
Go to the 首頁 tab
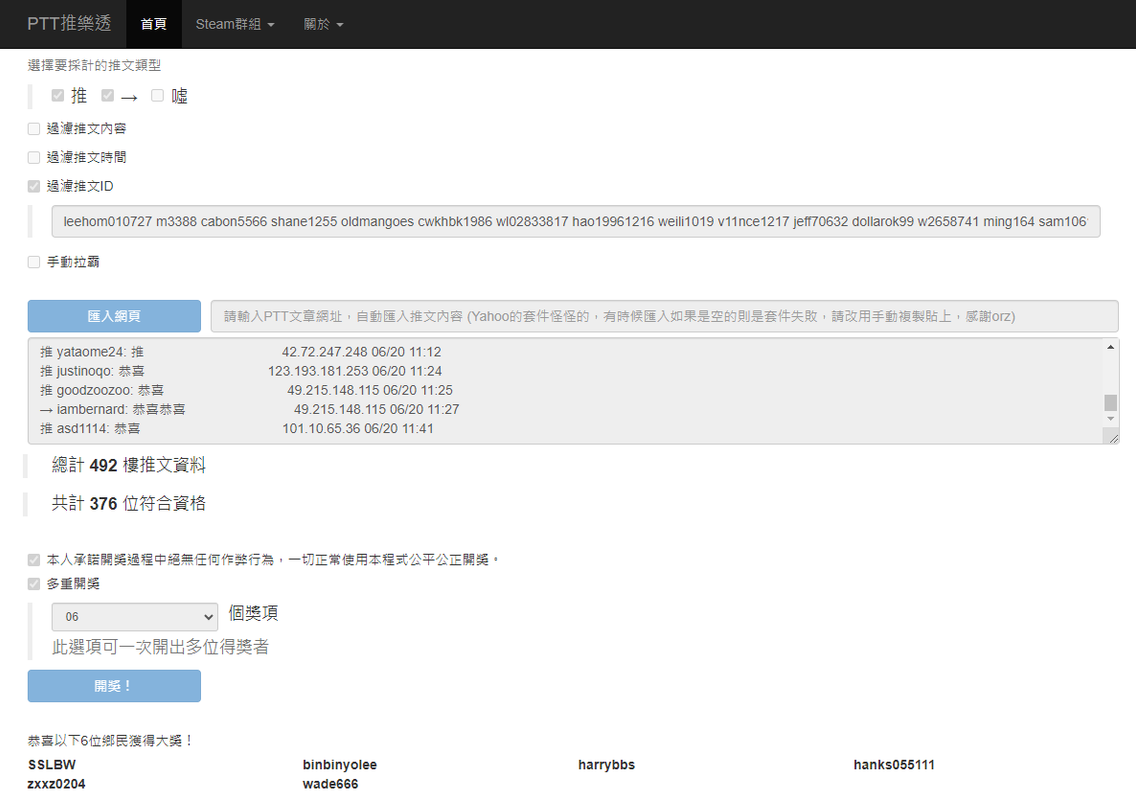154,24
